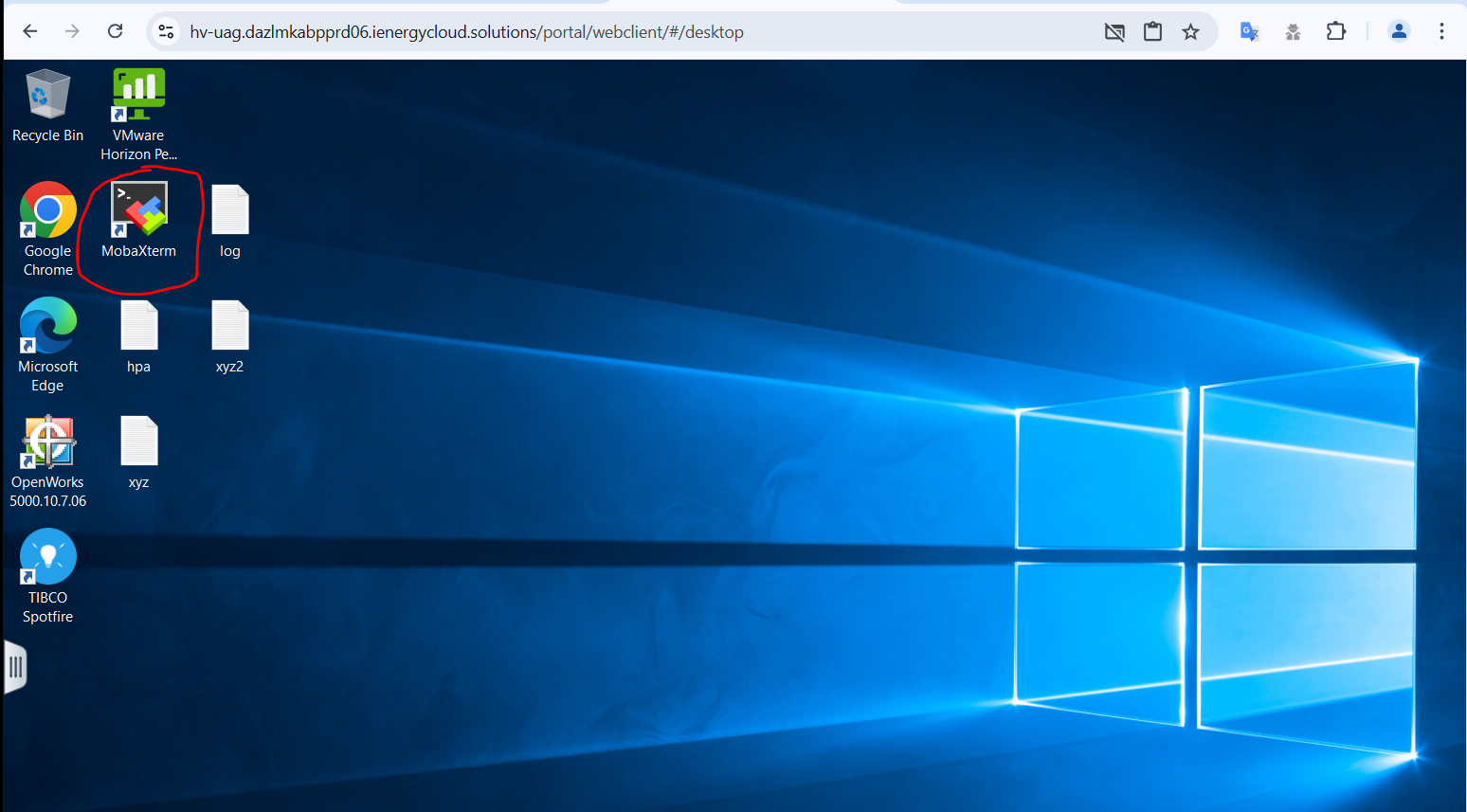The image size is (1467, 812).
Task: Select the TIBCO Spotfire desktop shortcut
Action: click(47, 576)
